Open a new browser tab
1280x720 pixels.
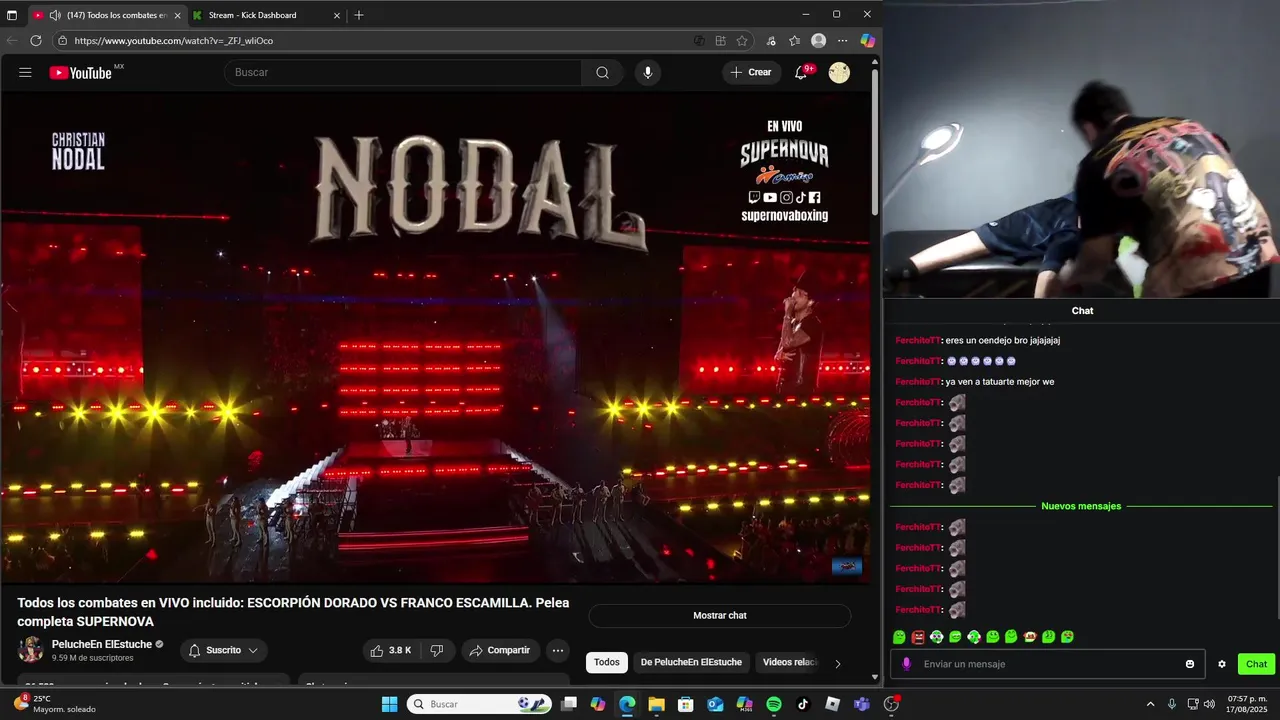(x=359, y=15)
